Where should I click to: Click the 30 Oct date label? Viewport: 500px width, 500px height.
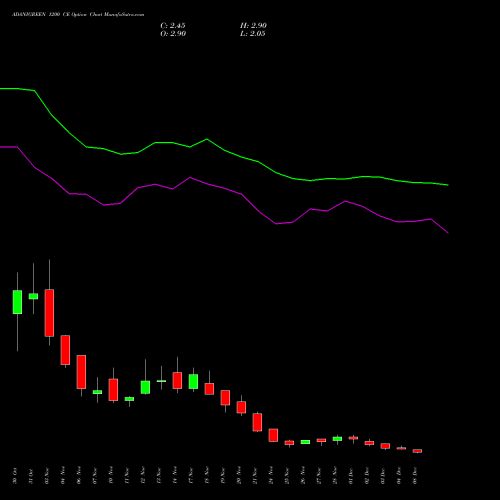15,476
